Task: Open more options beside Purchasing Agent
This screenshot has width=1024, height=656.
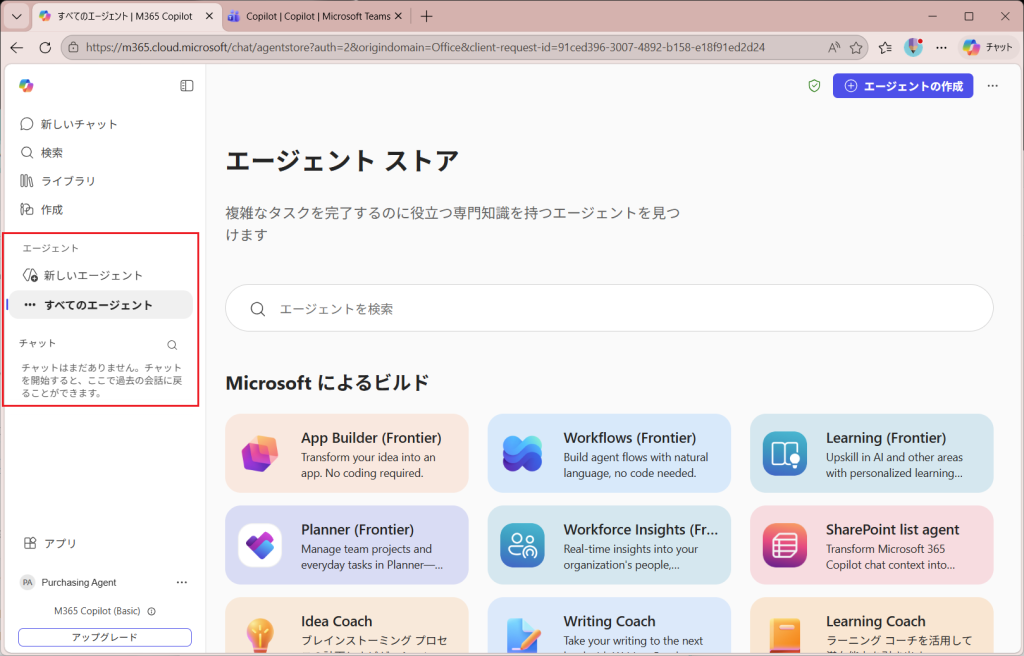Action: click(x=182, y=582)
